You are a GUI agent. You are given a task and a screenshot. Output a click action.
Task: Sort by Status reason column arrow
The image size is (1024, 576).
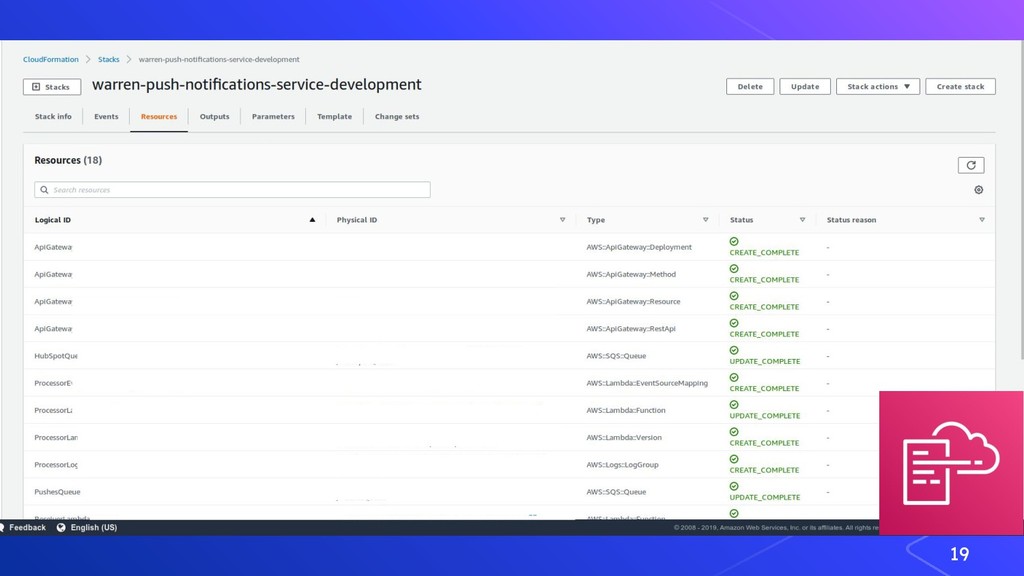(x=982, y=220)
